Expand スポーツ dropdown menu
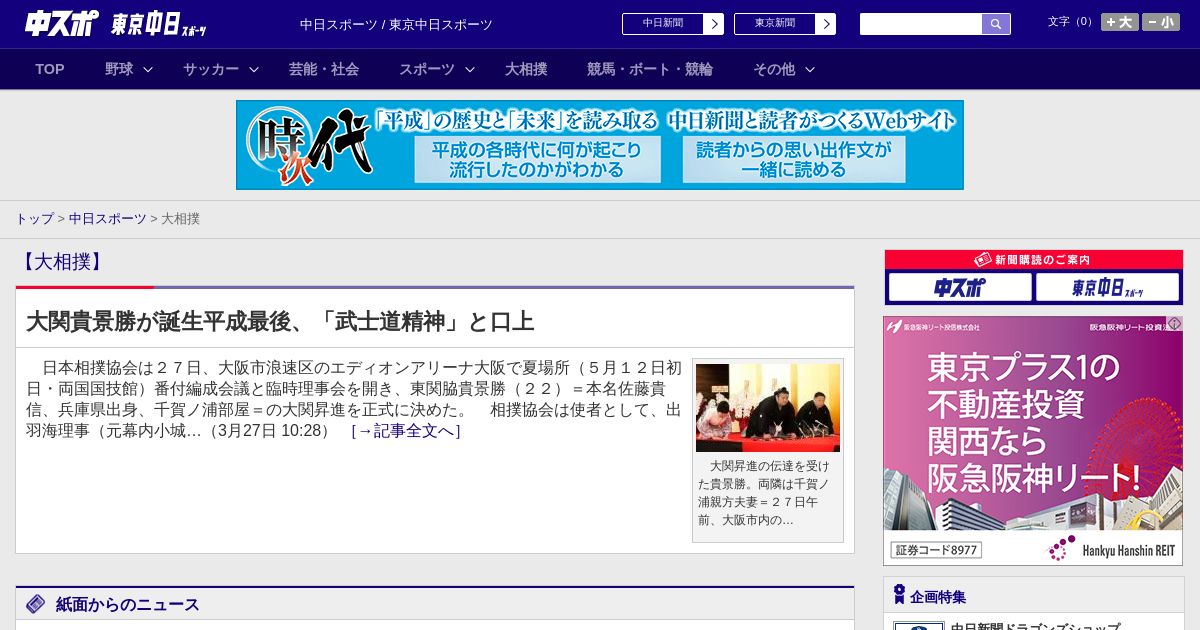This screenshot has width=1200, height=630. click(437, 69)
